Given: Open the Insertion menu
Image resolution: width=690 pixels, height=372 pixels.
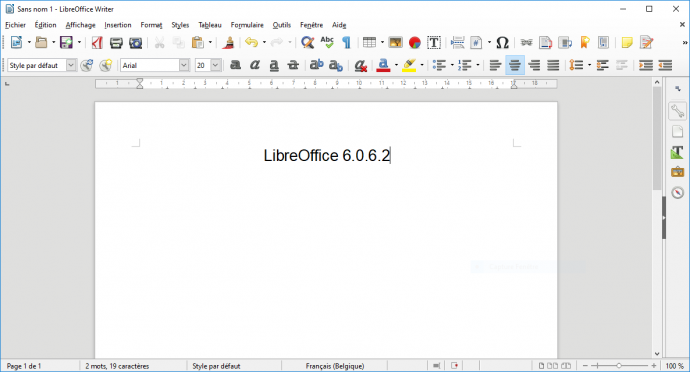Looking at the screenshot, I should point(117,25).
